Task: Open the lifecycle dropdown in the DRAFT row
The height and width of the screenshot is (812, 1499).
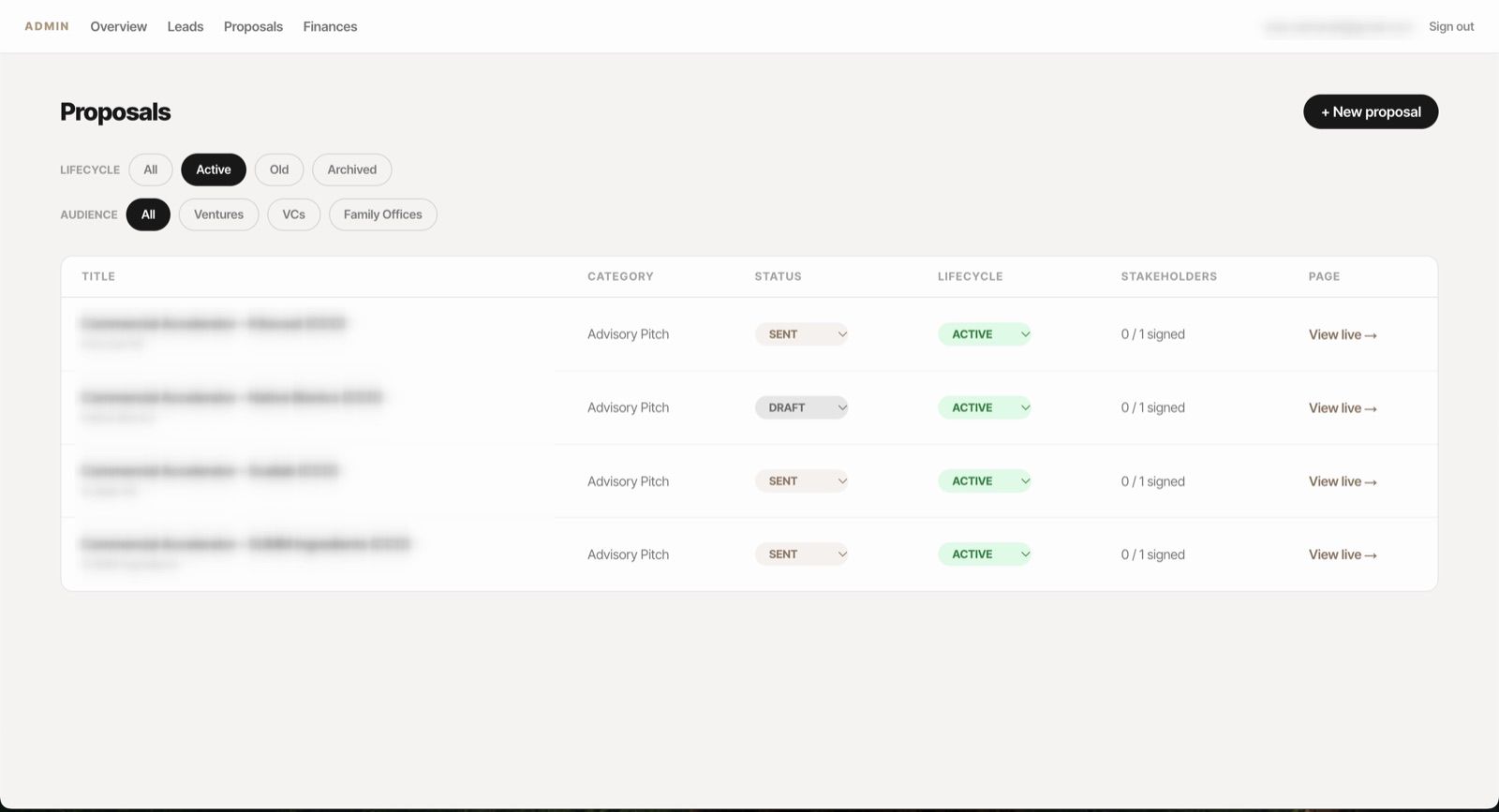Action: pos(984,407)
